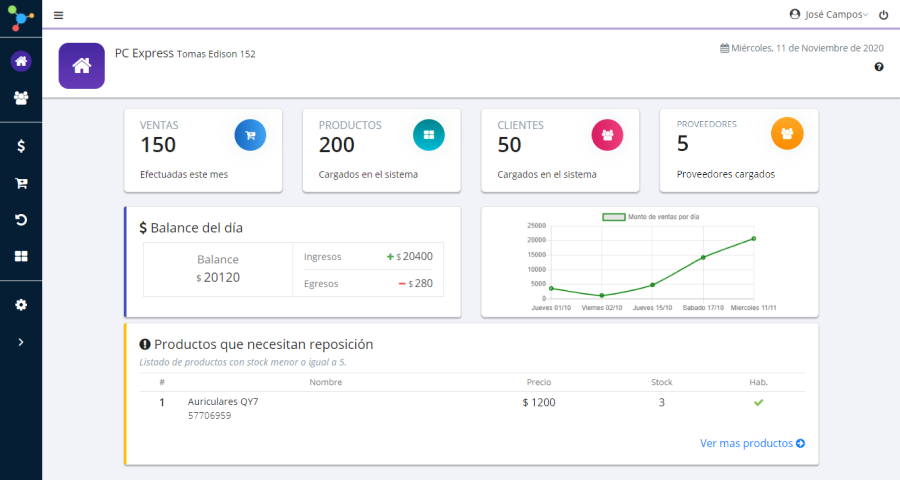Expand the sidebar with the chevron arrow

(21, 342)
